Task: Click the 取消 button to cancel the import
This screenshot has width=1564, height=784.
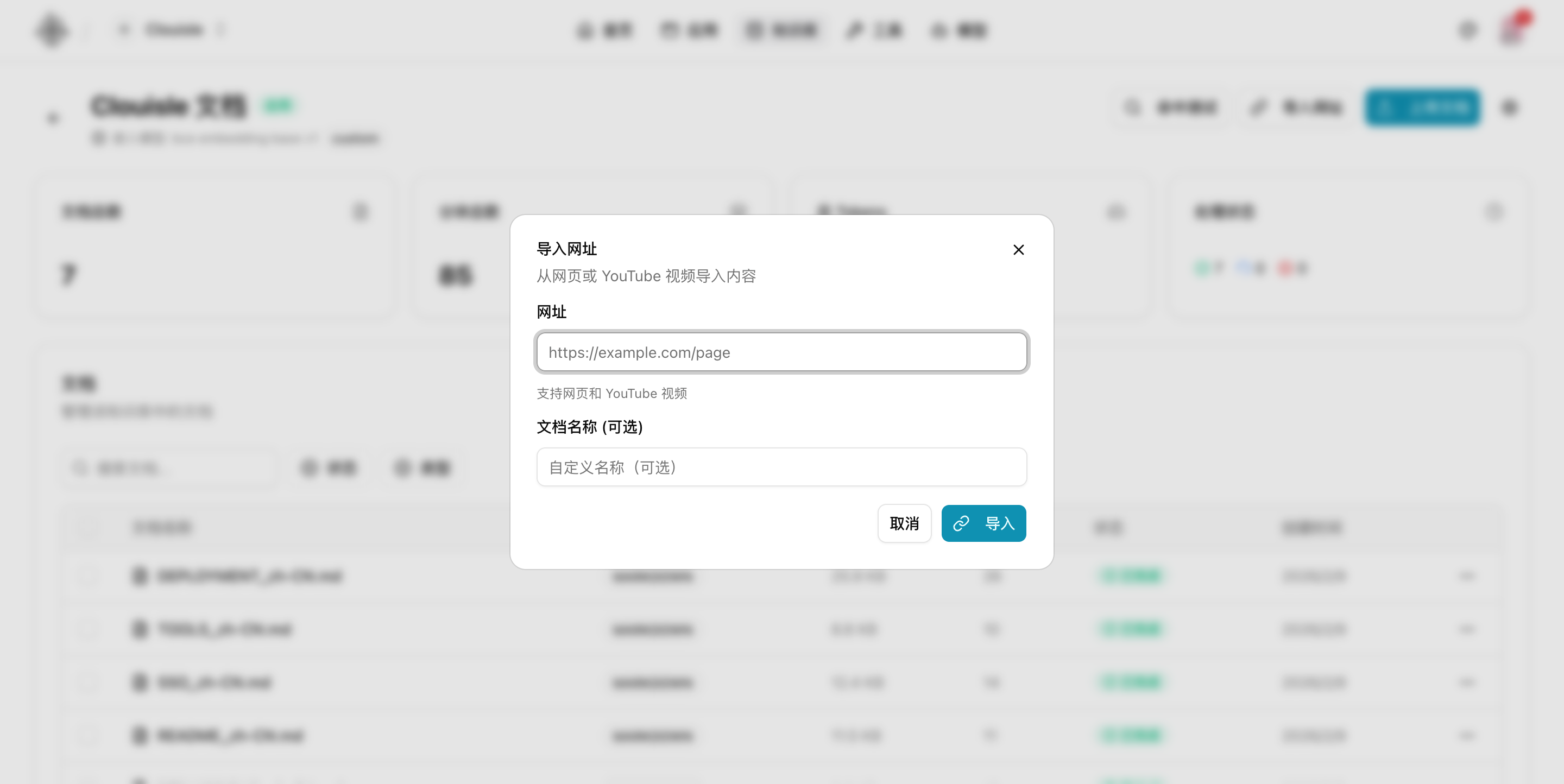Action: click(904, 523)
